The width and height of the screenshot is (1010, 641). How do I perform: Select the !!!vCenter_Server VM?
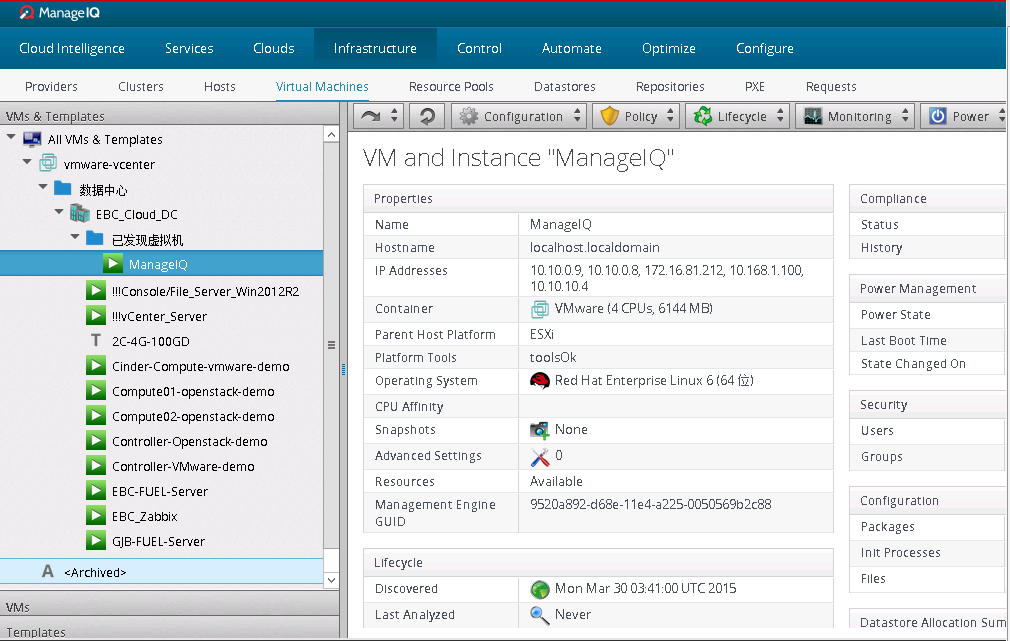pos(160,316)
